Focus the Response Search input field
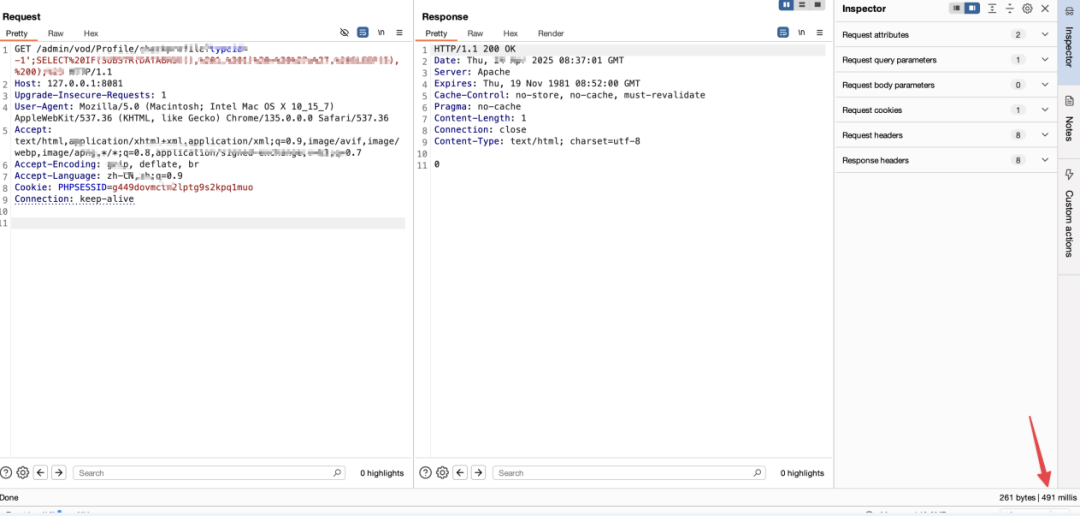Screen dimensions: 1080x516 click(629, 473)
